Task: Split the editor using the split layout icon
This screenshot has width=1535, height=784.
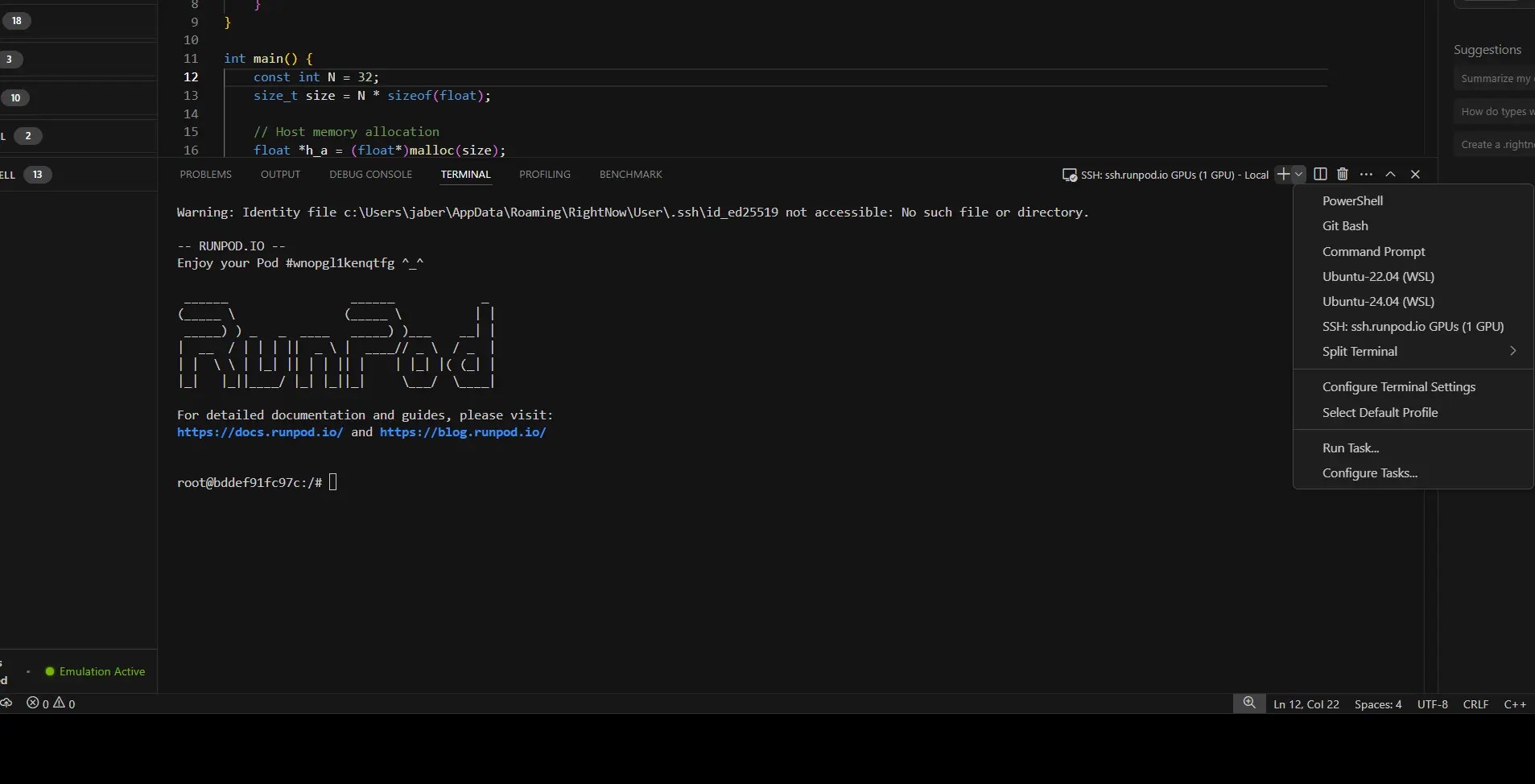Action: 1320,174
